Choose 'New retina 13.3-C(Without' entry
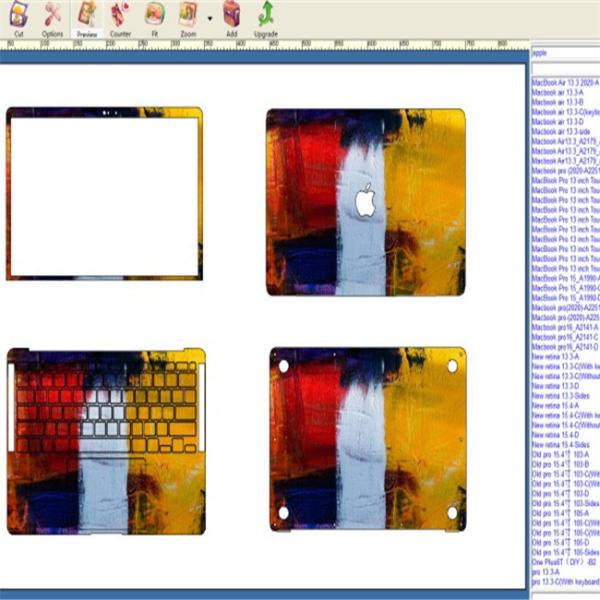Viewport: 600px width, 600px height. (x=565, y=376)
